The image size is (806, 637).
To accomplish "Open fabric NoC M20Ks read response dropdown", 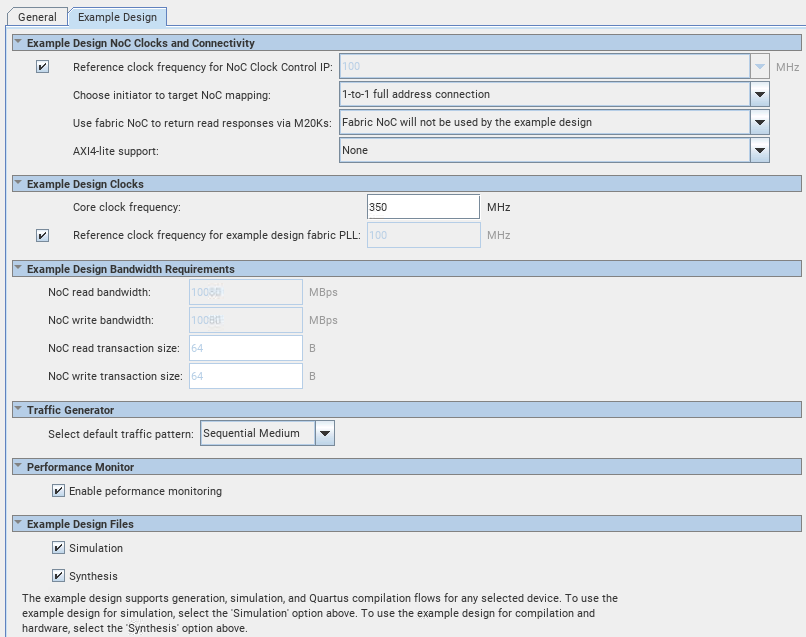I will pos(760,123).
